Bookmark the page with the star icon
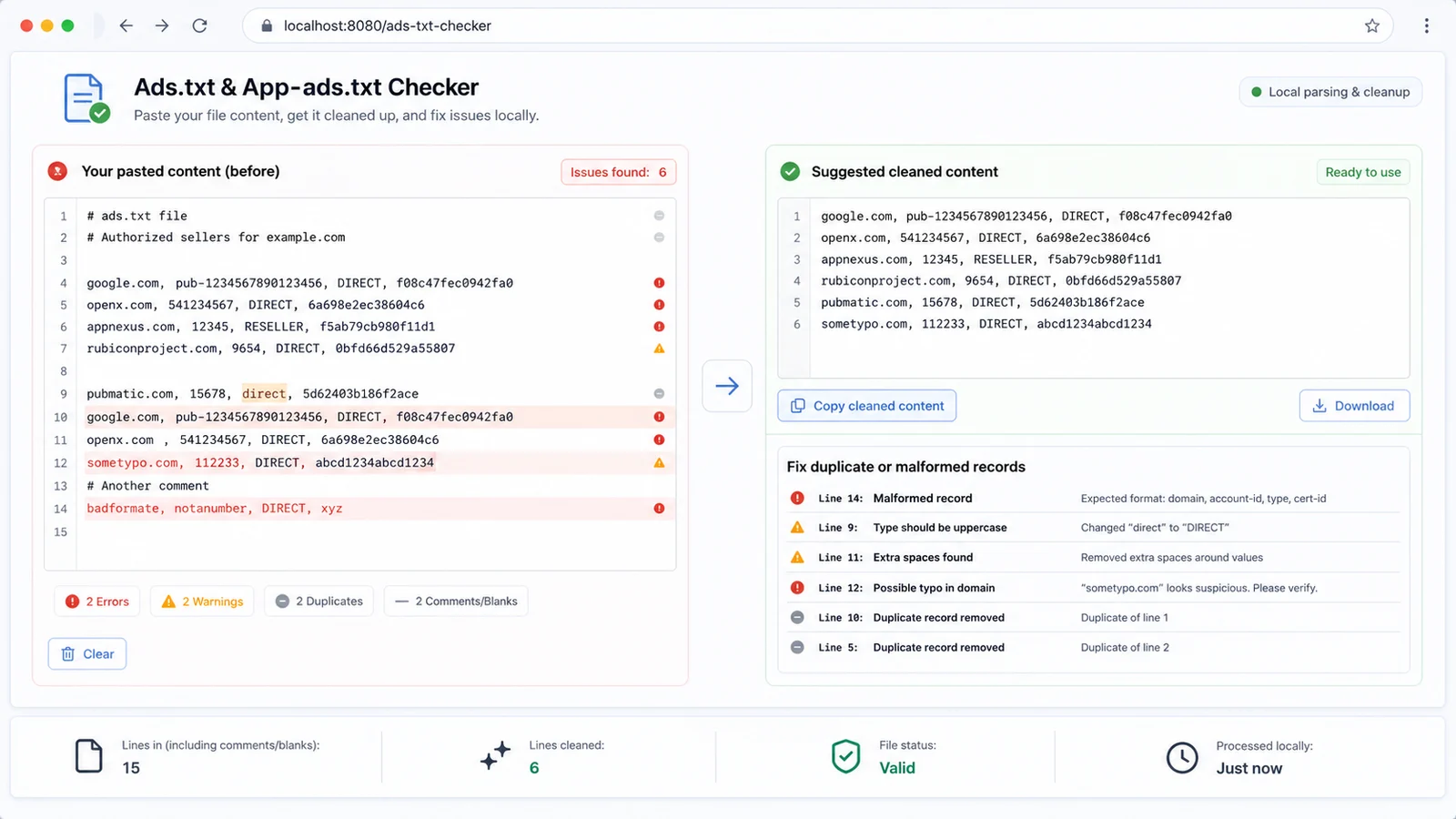Screen dimensions: 1456x819 tap(1372, 25)
